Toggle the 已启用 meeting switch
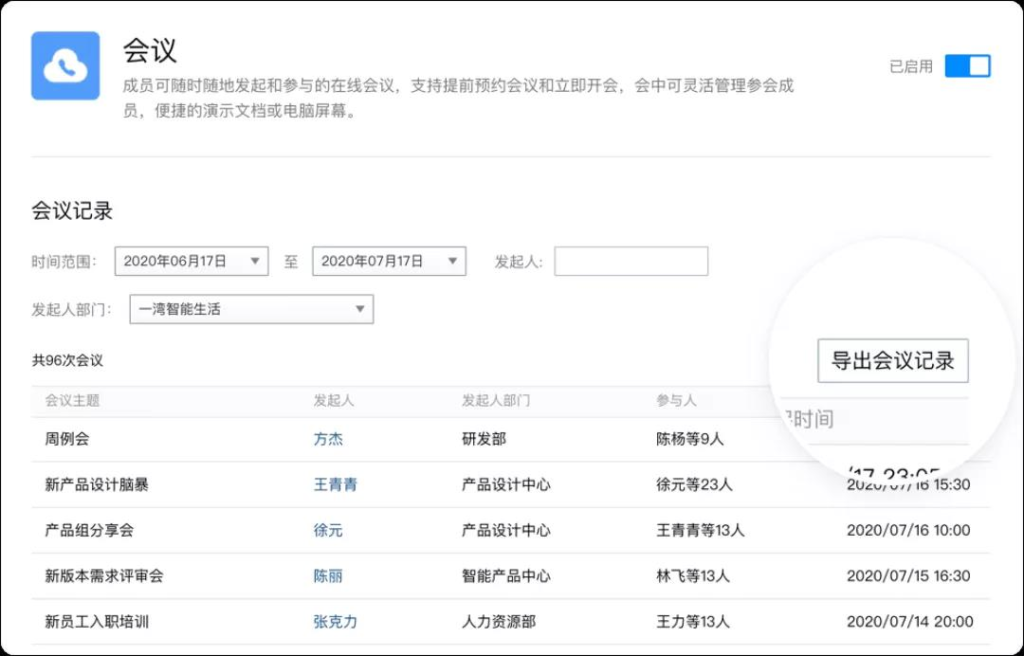The image size is (1024, 656). (967, 66)
